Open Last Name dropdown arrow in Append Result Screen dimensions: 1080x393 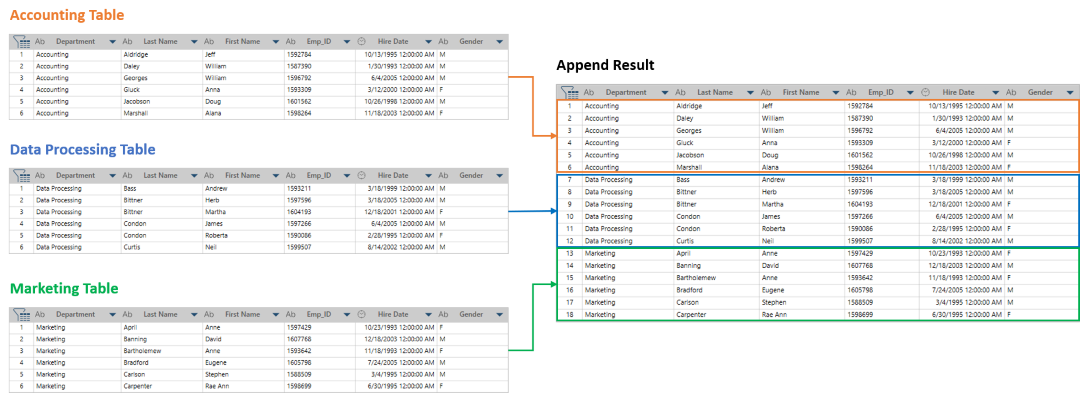(751, 93)
